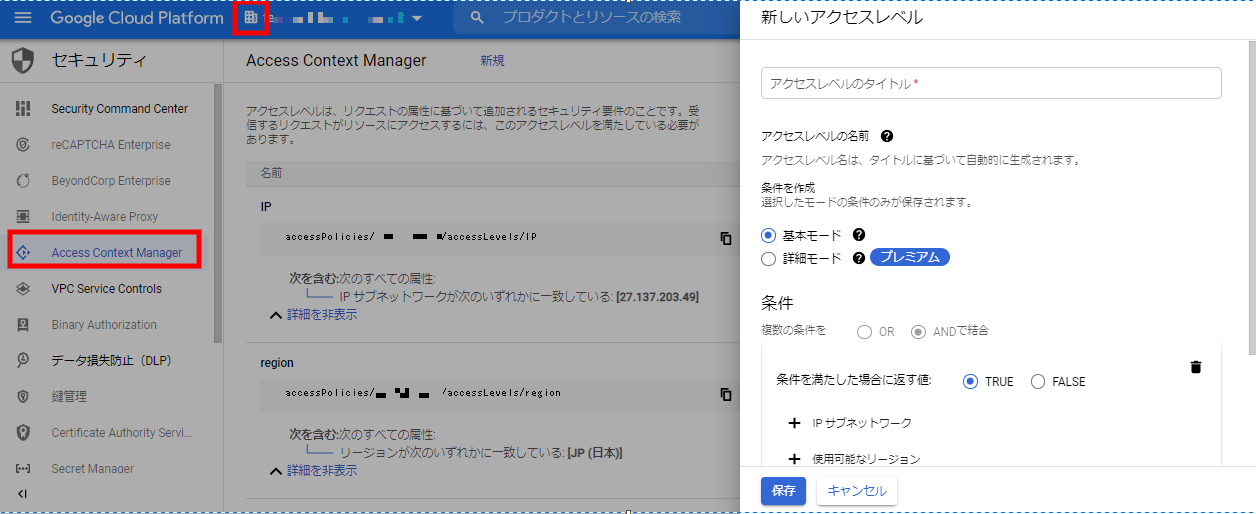Click 保存 to save access level

[783, 491]
